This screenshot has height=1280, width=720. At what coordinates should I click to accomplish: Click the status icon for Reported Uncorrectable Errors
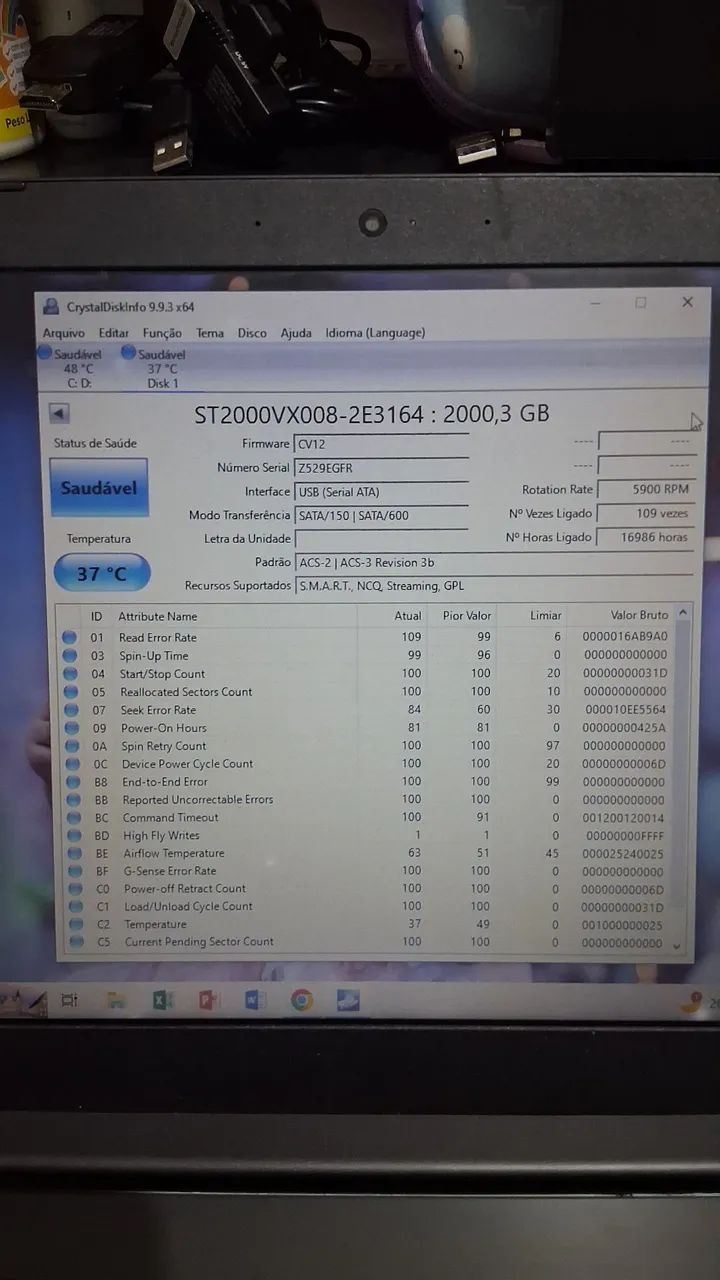click(73, 799)
